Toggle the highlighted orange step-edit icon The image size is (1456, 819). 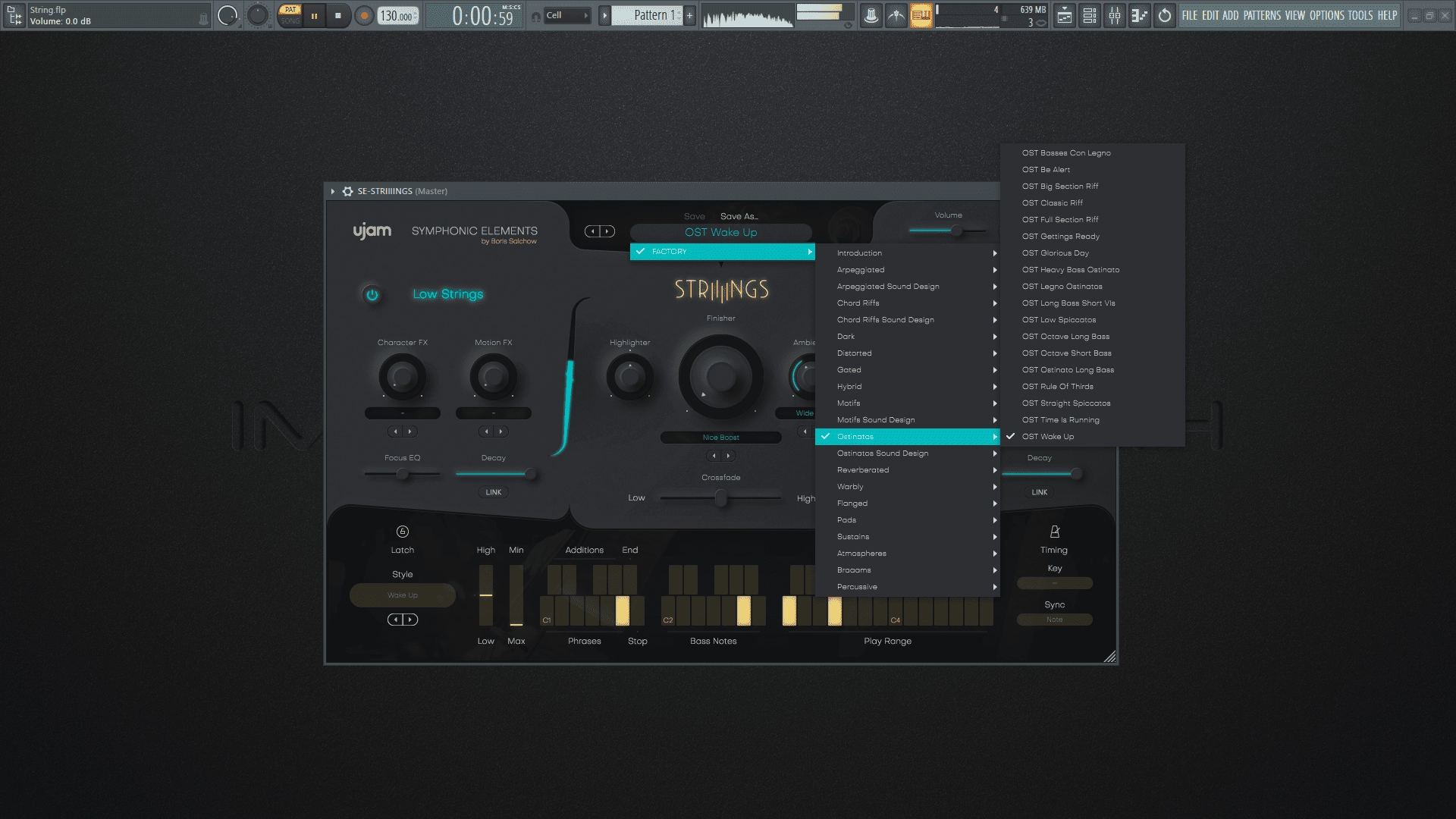[921, 15]
